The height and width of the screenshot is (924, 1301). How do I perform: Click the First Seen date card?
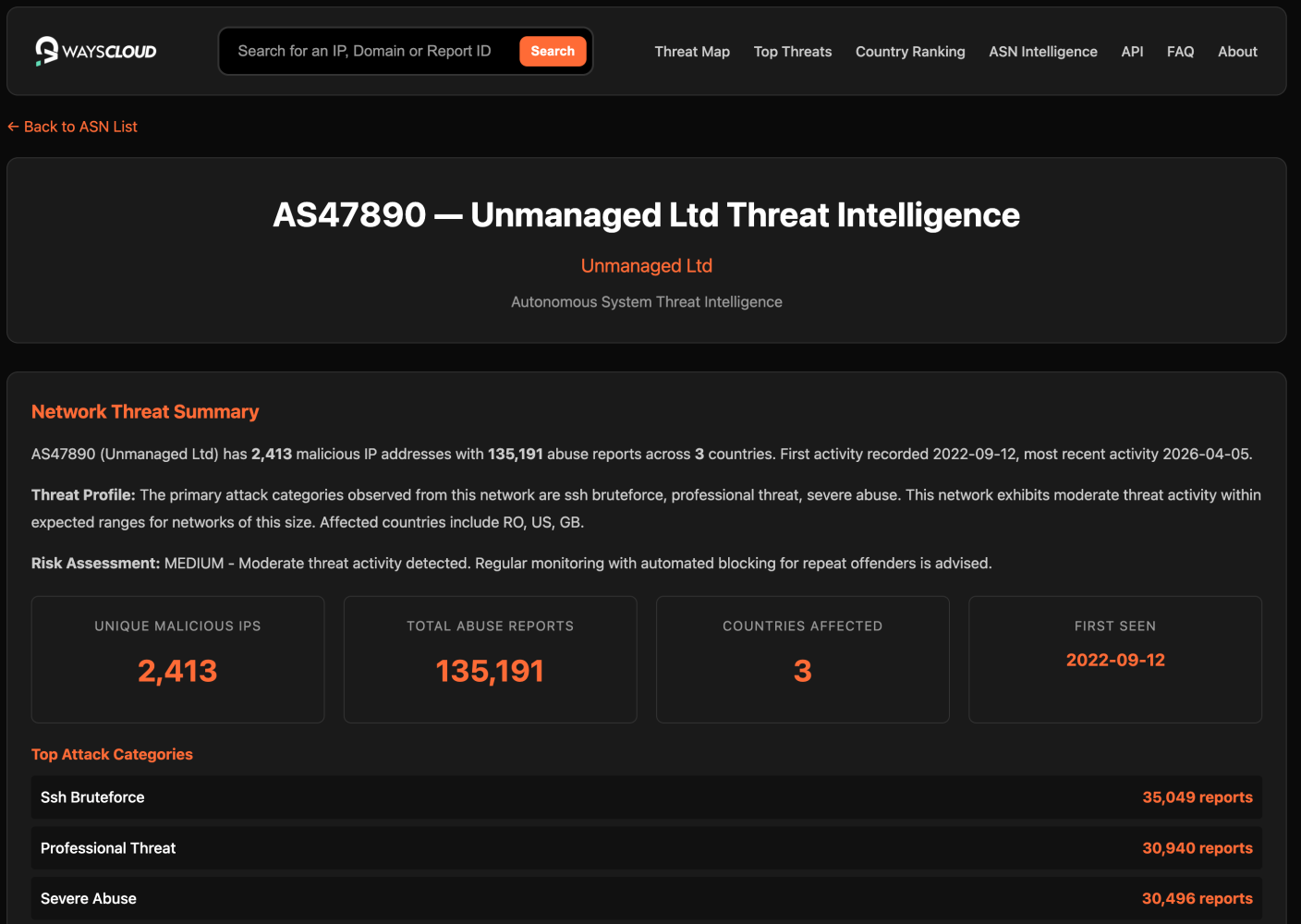(x=1115, y=659)
